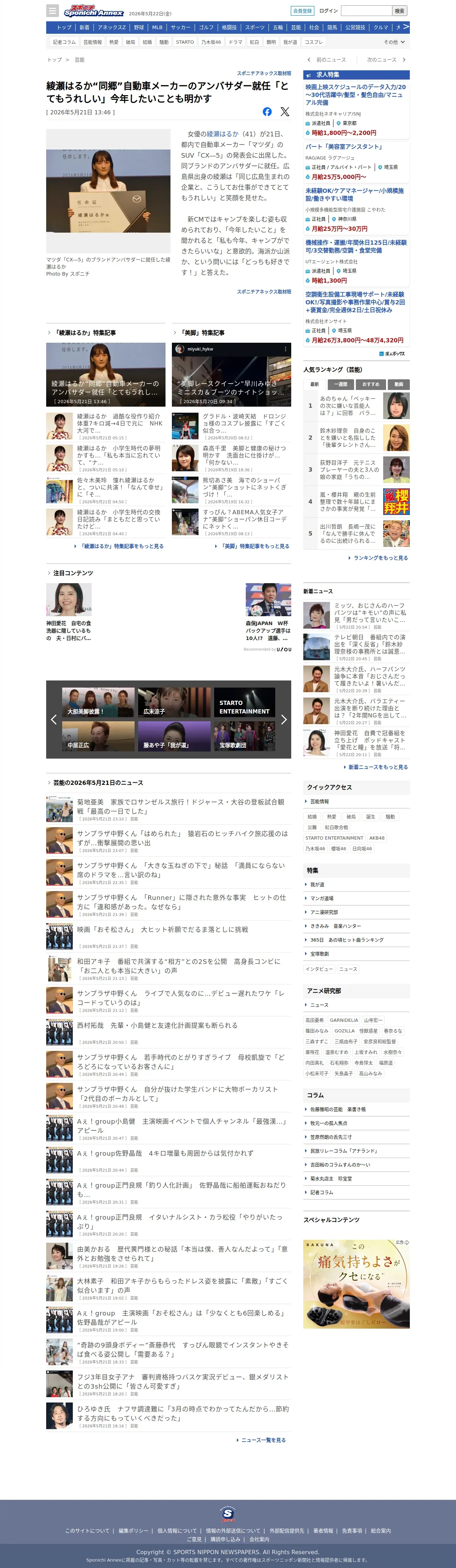This screenshot has height=1568, width=456.
Task: Open three-dot menu on miyuki_hykw embed
Action: tap(285, 349)
